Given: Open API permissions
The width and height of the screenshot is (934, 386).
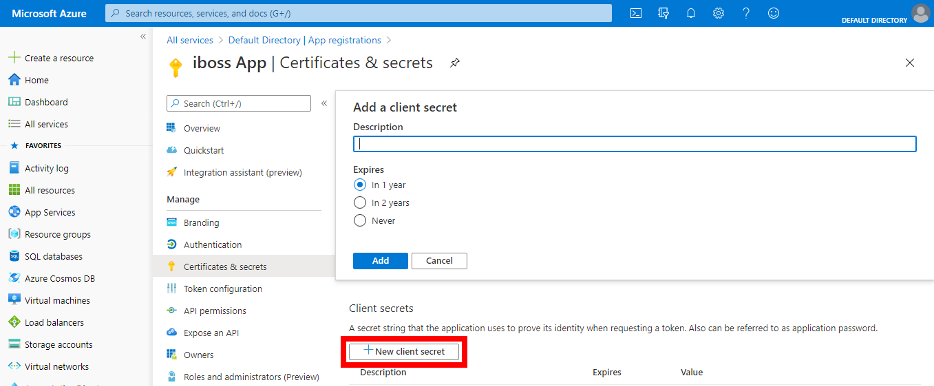Looking at the screenshot, I should pos(206,310).
